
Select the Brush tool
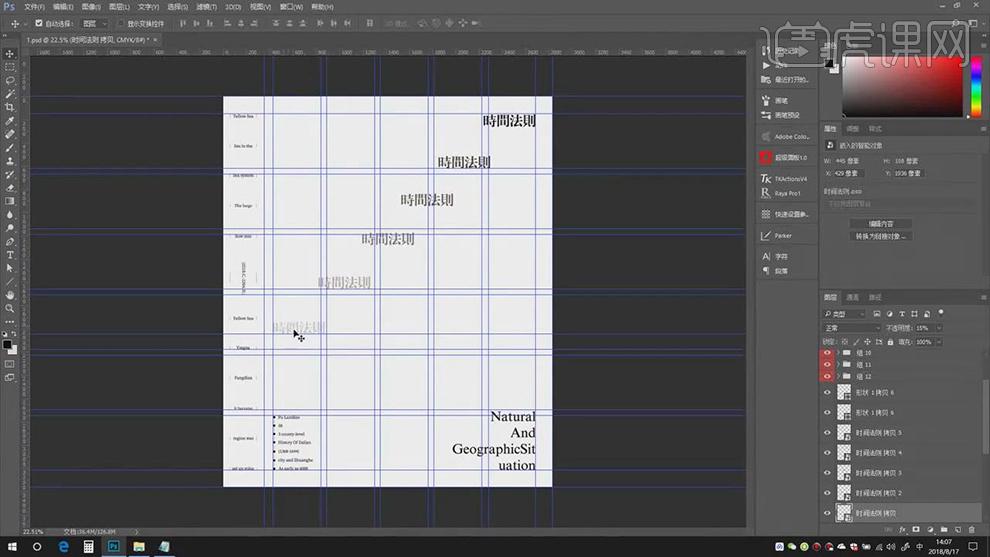[x=9, y=147]
